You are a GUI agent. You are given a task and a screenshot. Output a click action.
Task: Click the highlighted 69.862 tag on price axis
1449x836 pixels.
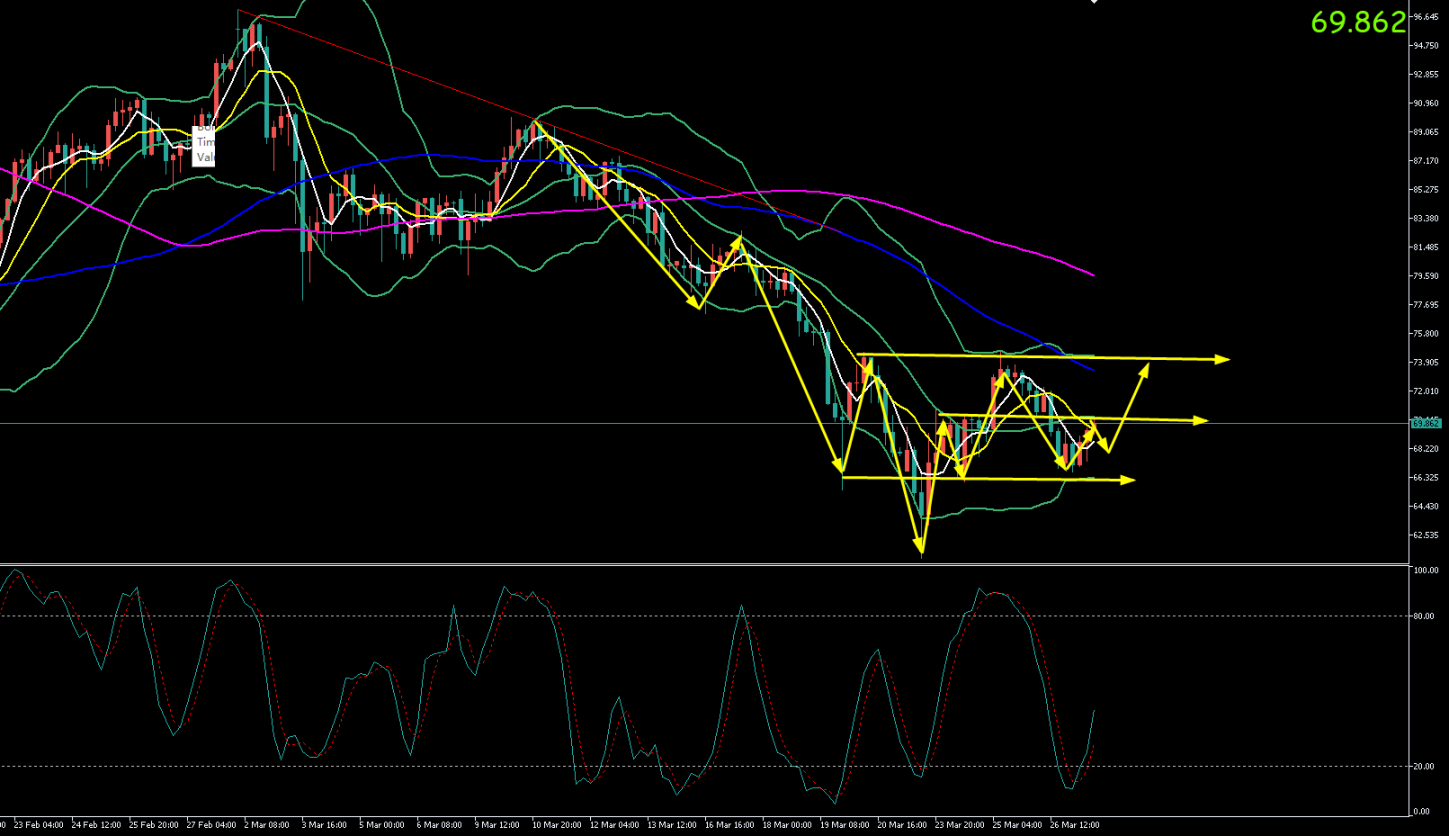pos(1425,423)
